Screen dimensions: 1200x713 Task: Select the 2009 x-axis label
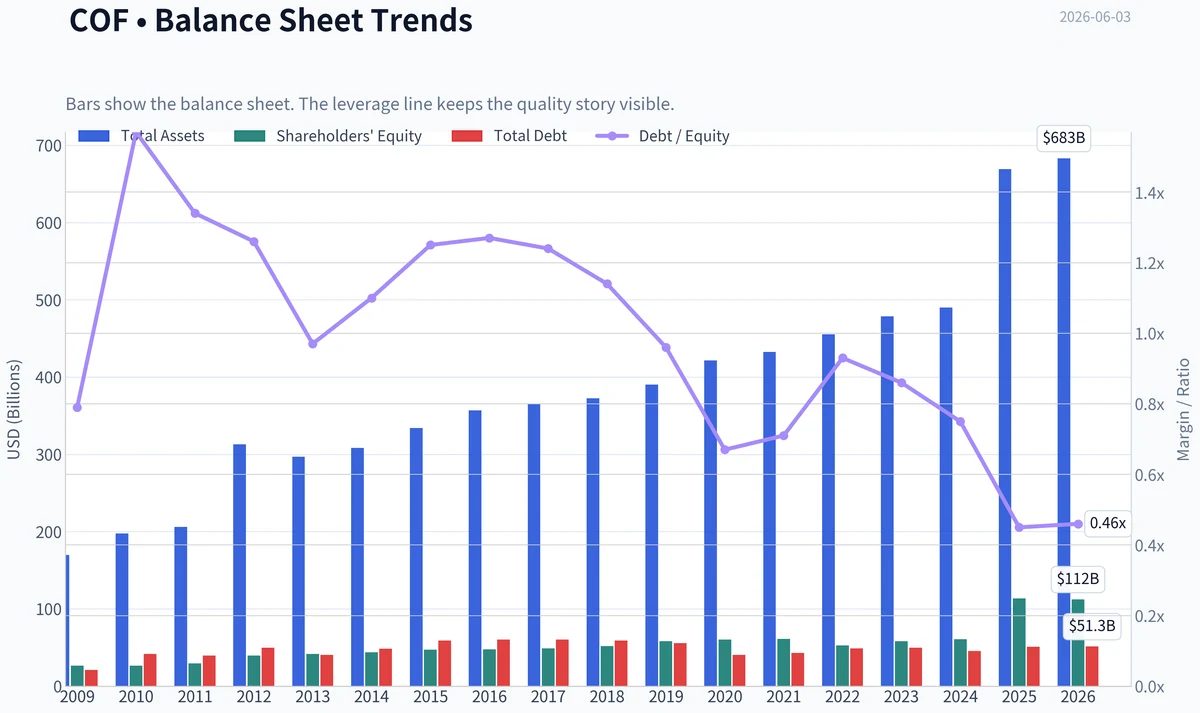coord(77,696)
